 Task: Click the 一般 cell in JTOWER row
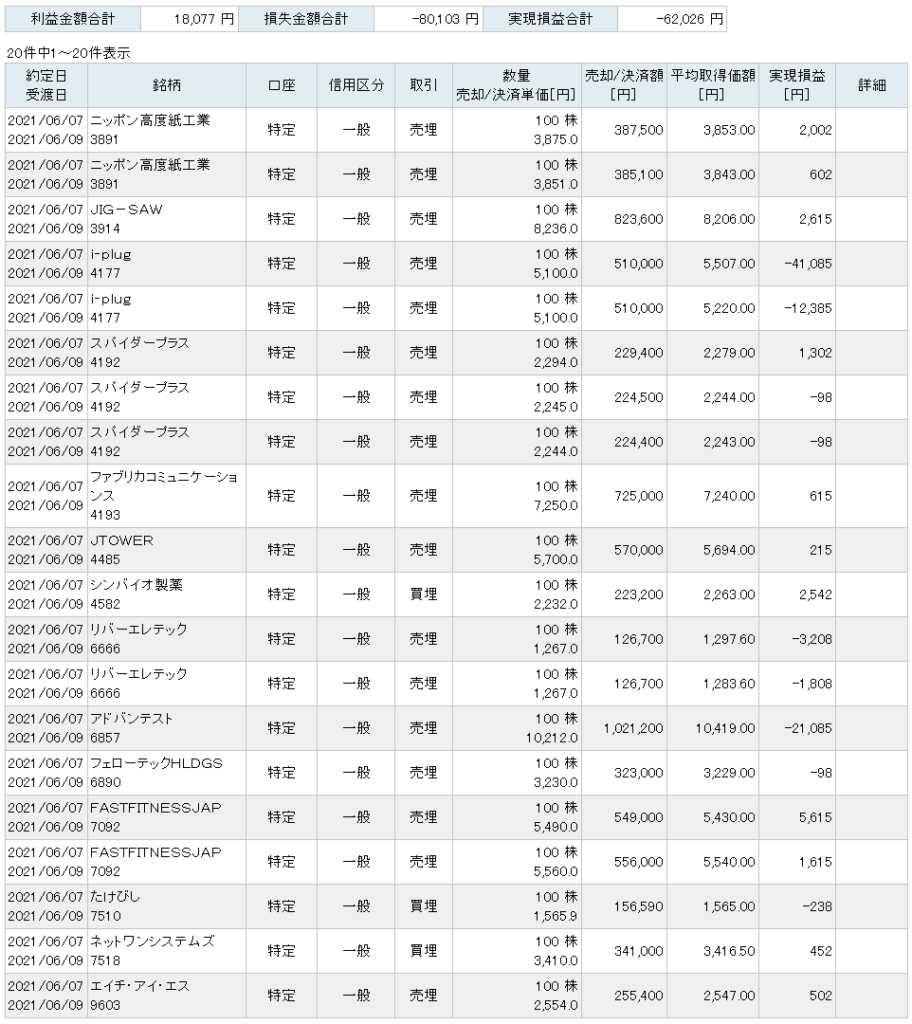coord(356,551)
